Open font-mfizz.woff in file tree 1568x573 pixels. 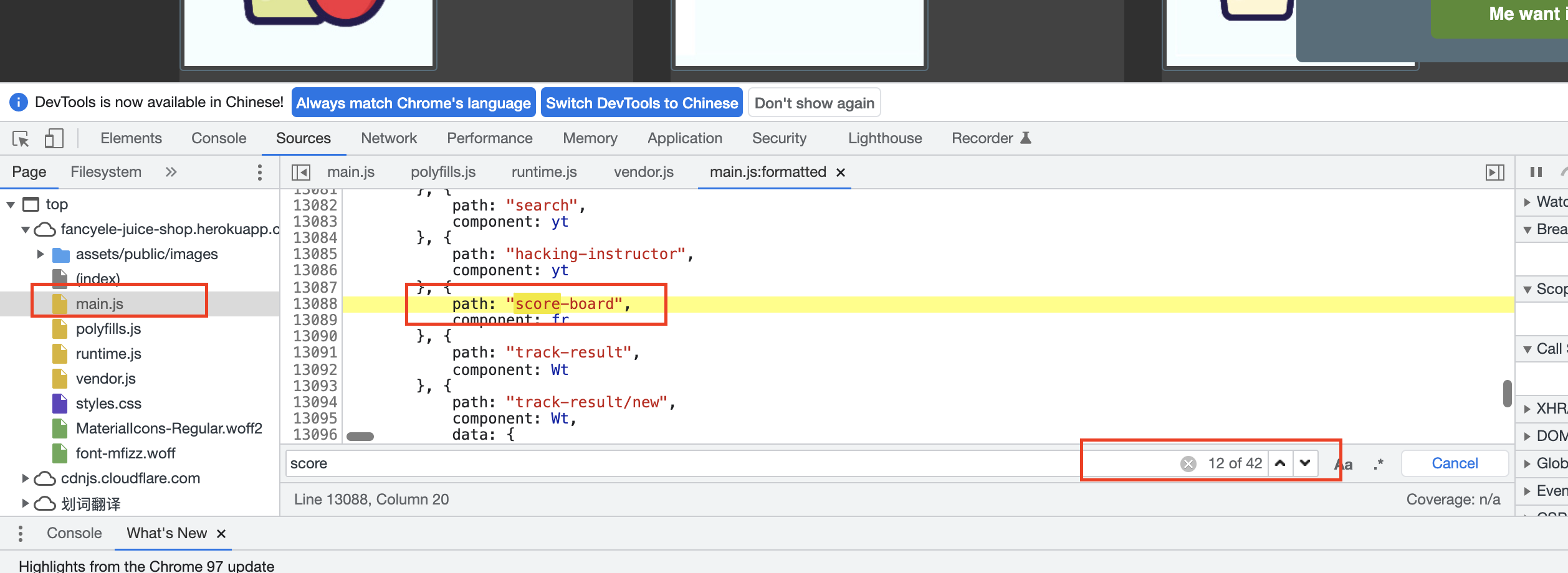click(x=125, y=453)
